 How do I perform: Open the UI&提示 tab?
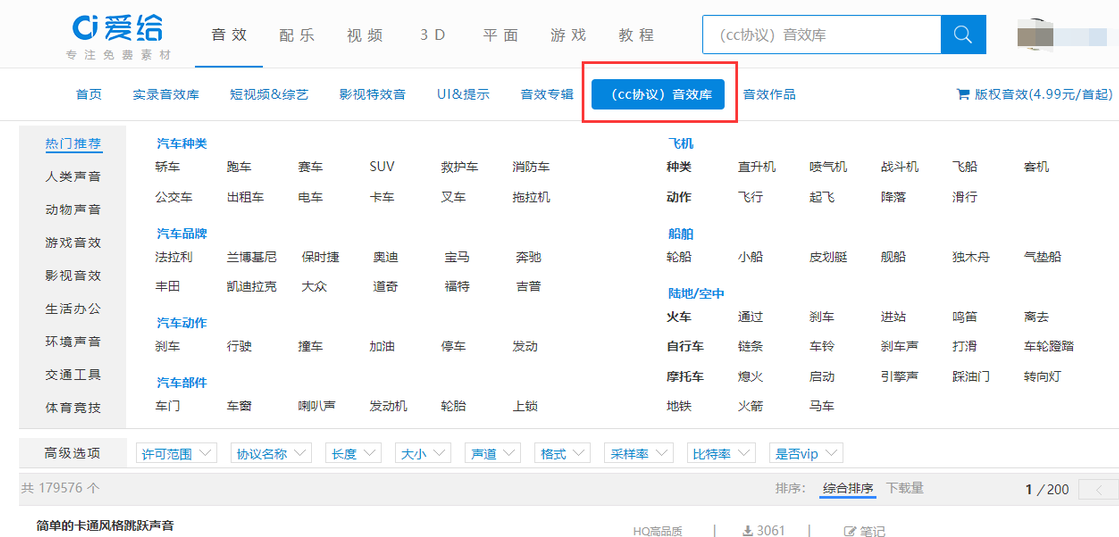coord(463,94)
